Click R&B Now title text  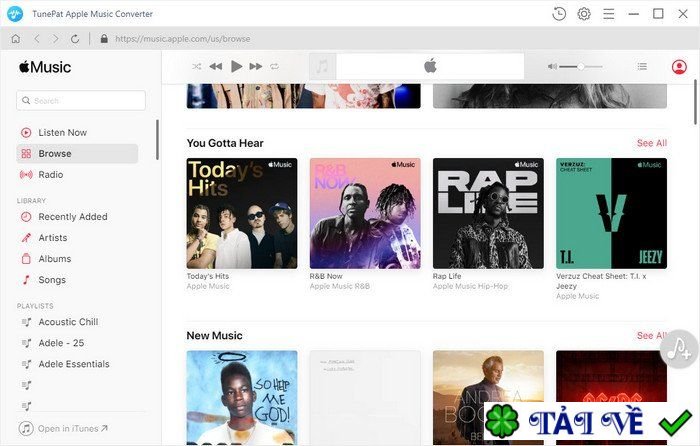click(326, 276)
